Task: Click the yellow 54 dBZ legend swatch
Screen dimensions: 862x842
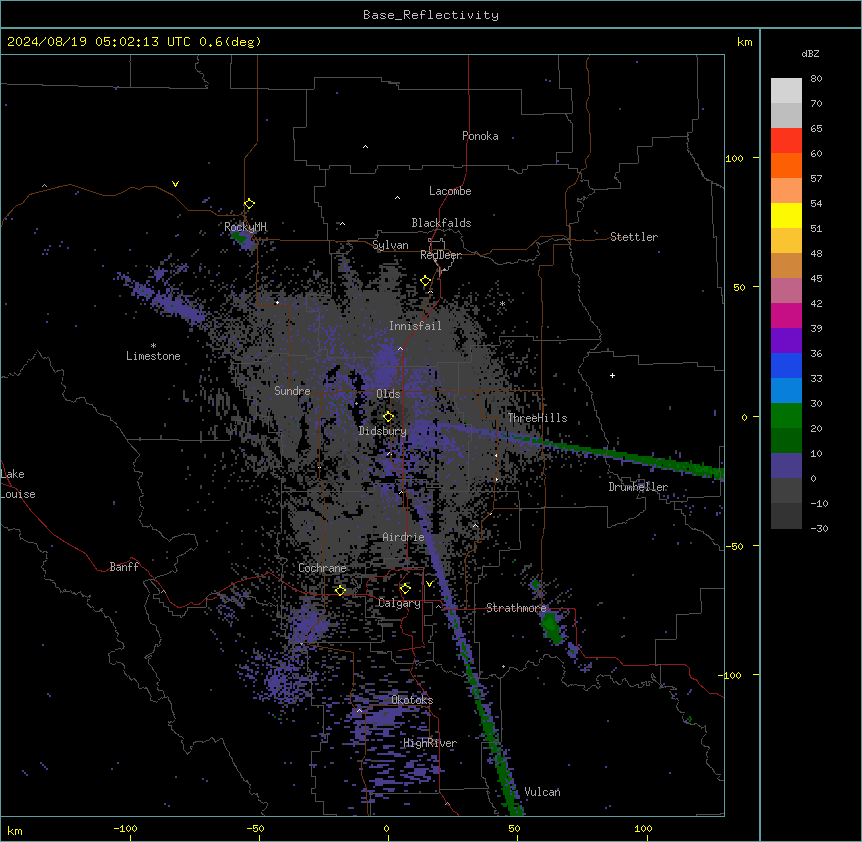Action: (x=786, y=215)
